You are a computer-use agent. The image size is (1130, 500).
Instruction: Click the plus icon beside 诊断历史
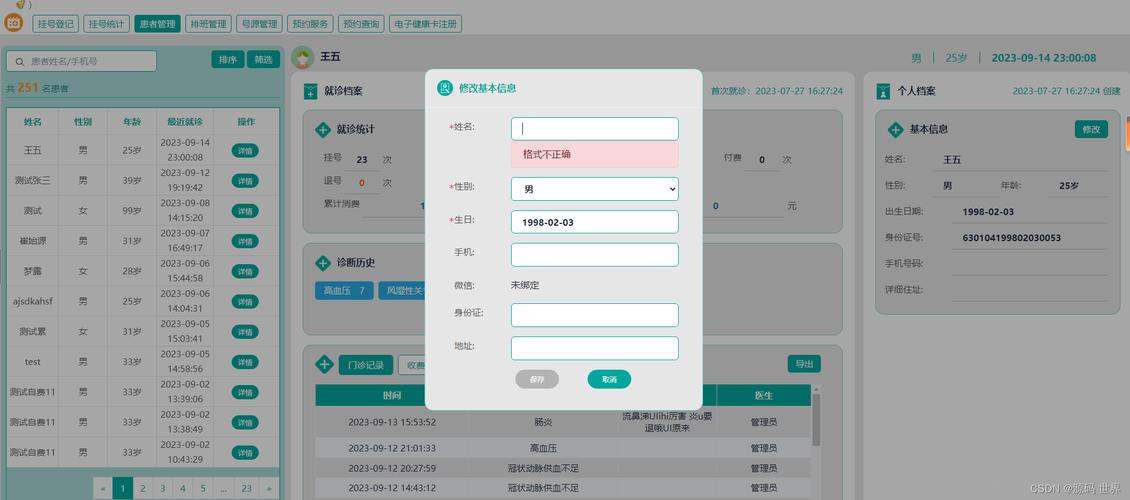324,263
